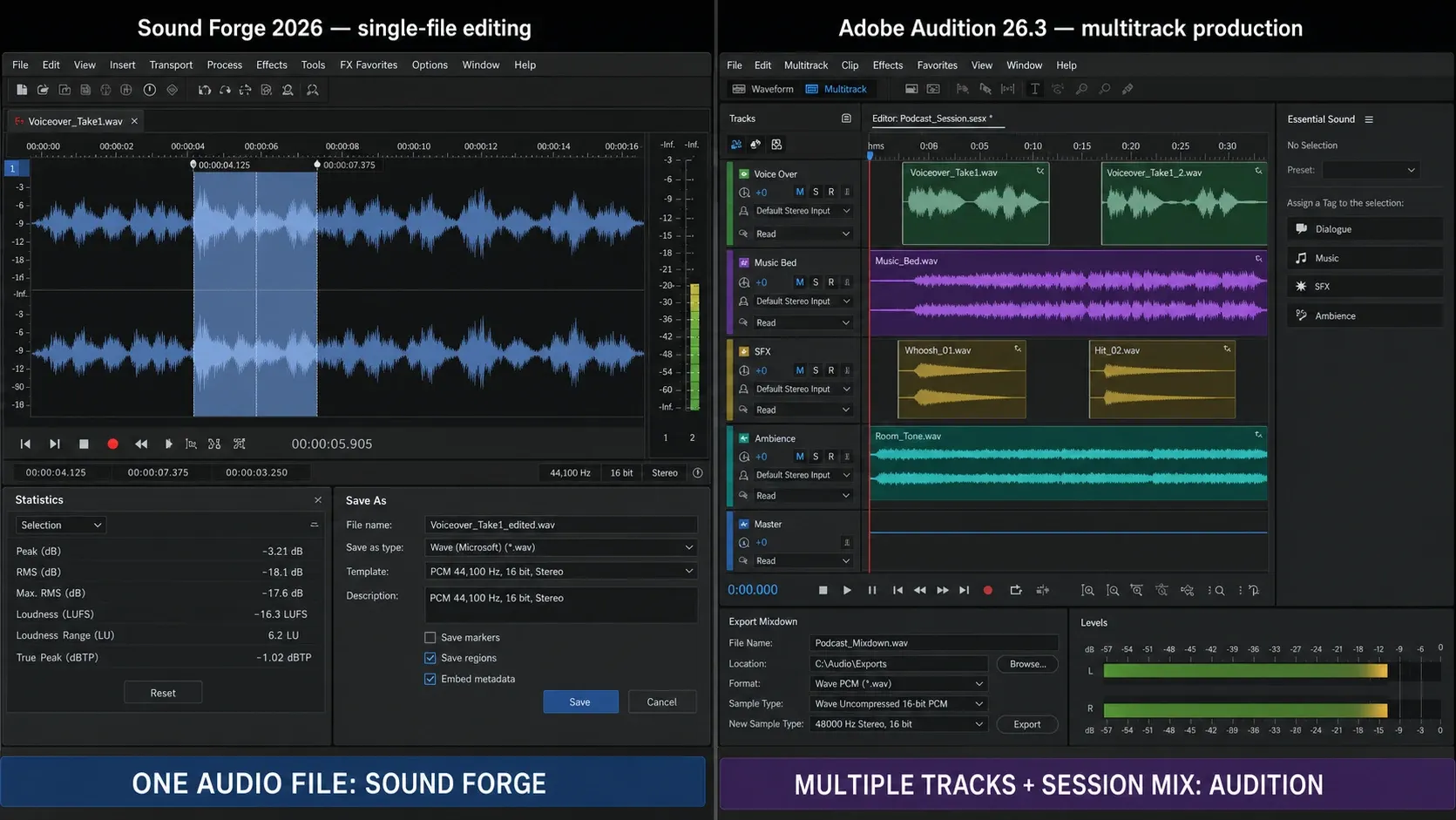Select the Voiceover_Take1_2.wav clip

click(1184, 204)
